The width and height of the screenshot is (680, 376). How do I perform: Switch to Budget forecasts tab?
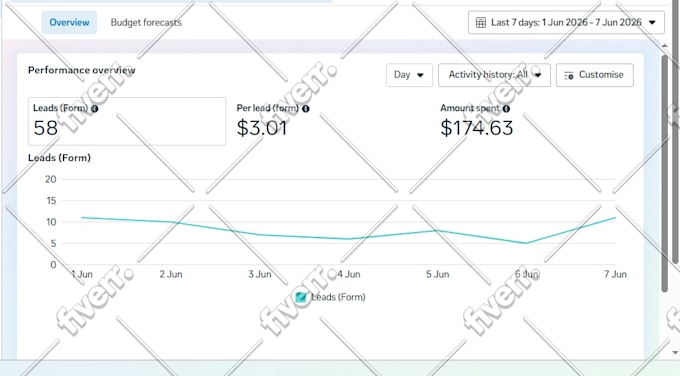[x=146, y=23]
